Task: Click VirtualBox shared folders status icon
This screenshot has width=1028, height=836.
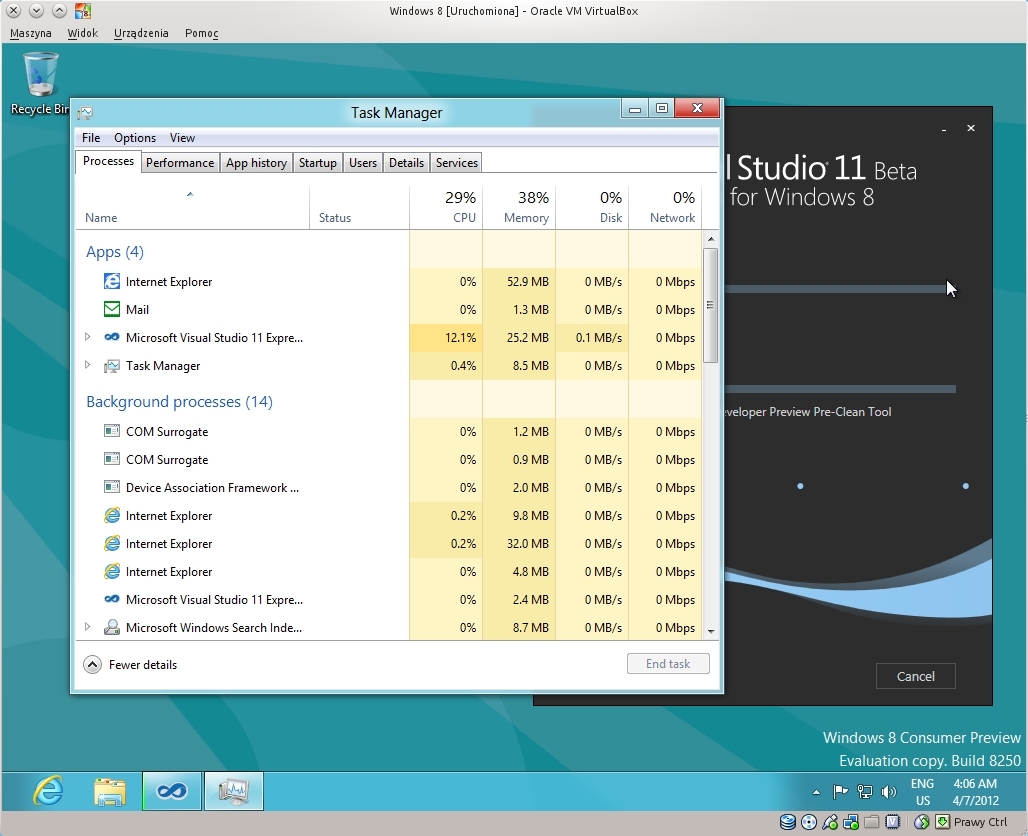Action: tap(872, 822)
